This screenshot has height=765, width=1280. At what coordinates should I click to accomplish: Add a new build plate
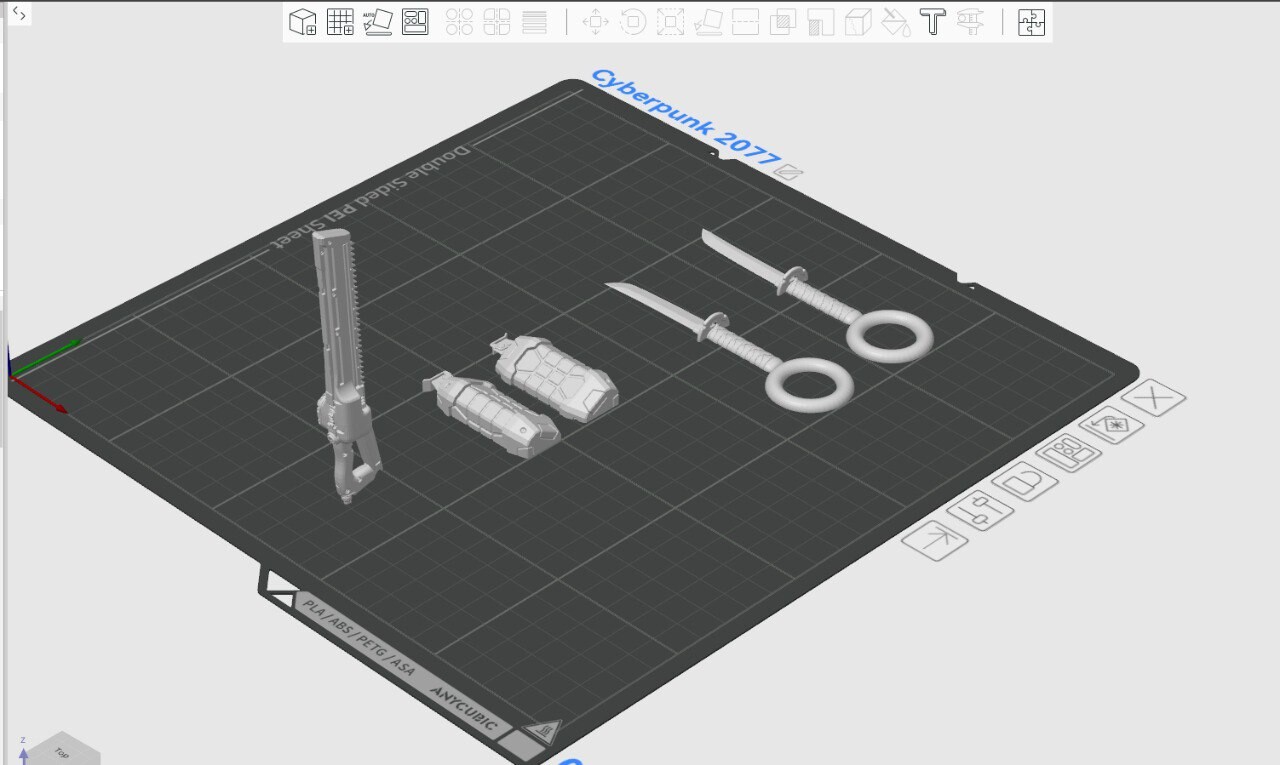341,22
